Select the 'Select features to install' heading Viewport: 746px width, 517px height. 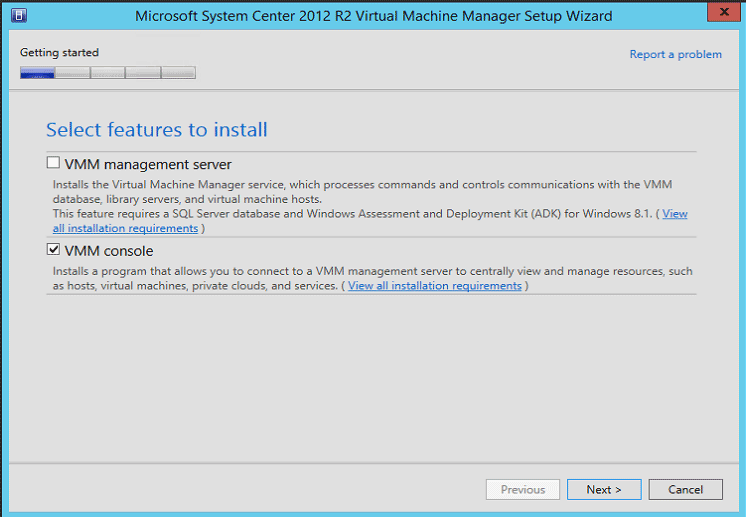tap(157, 129)
